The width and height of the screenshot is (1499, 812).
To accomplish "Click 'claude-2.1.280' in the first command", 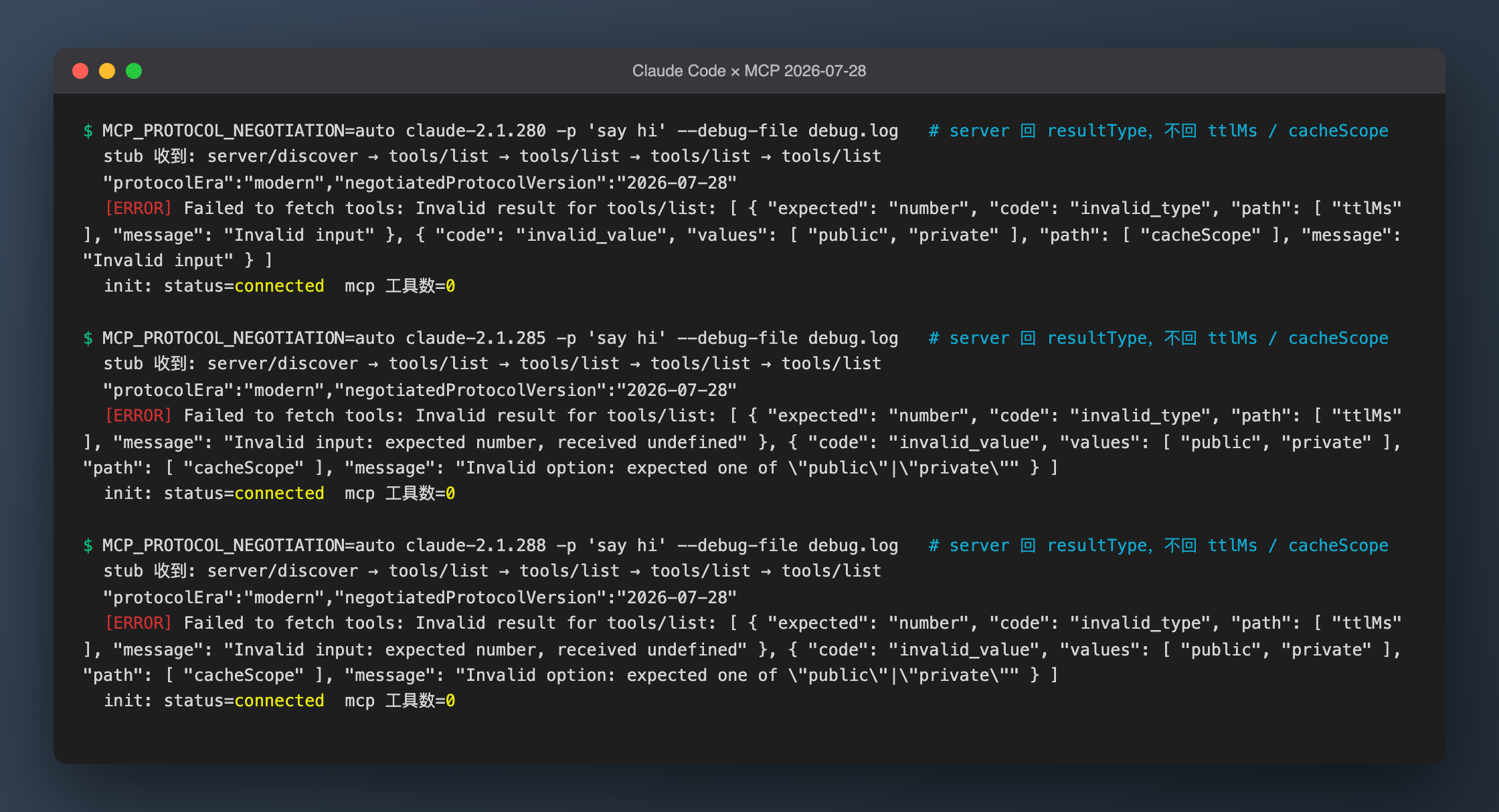I will click(x=476, y=130).
